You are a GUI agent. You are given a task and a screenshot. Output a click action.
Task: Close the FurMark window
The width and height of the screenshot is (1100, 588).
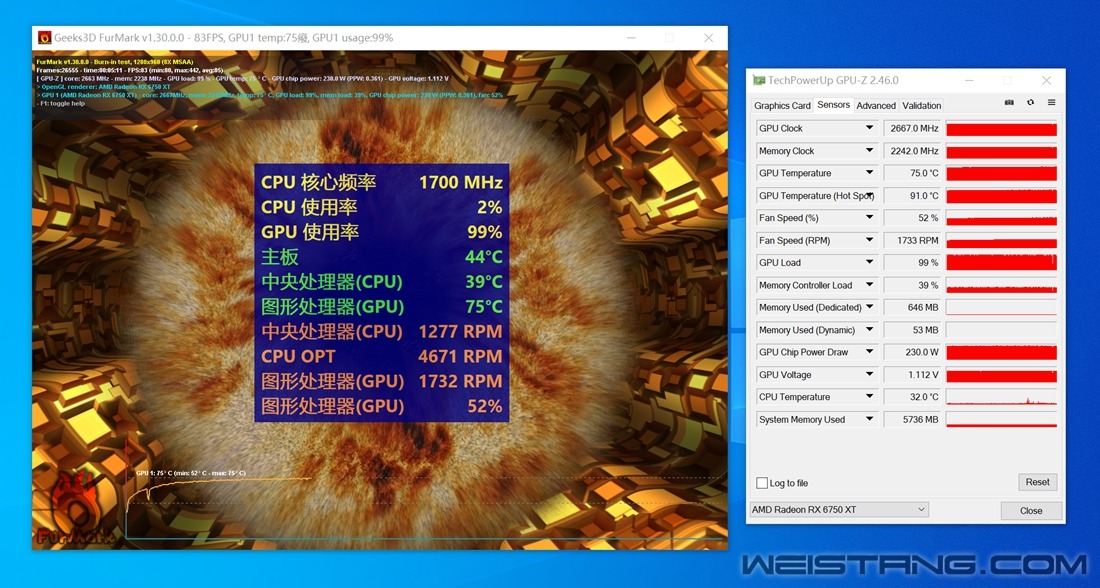[x=709, y=38]
